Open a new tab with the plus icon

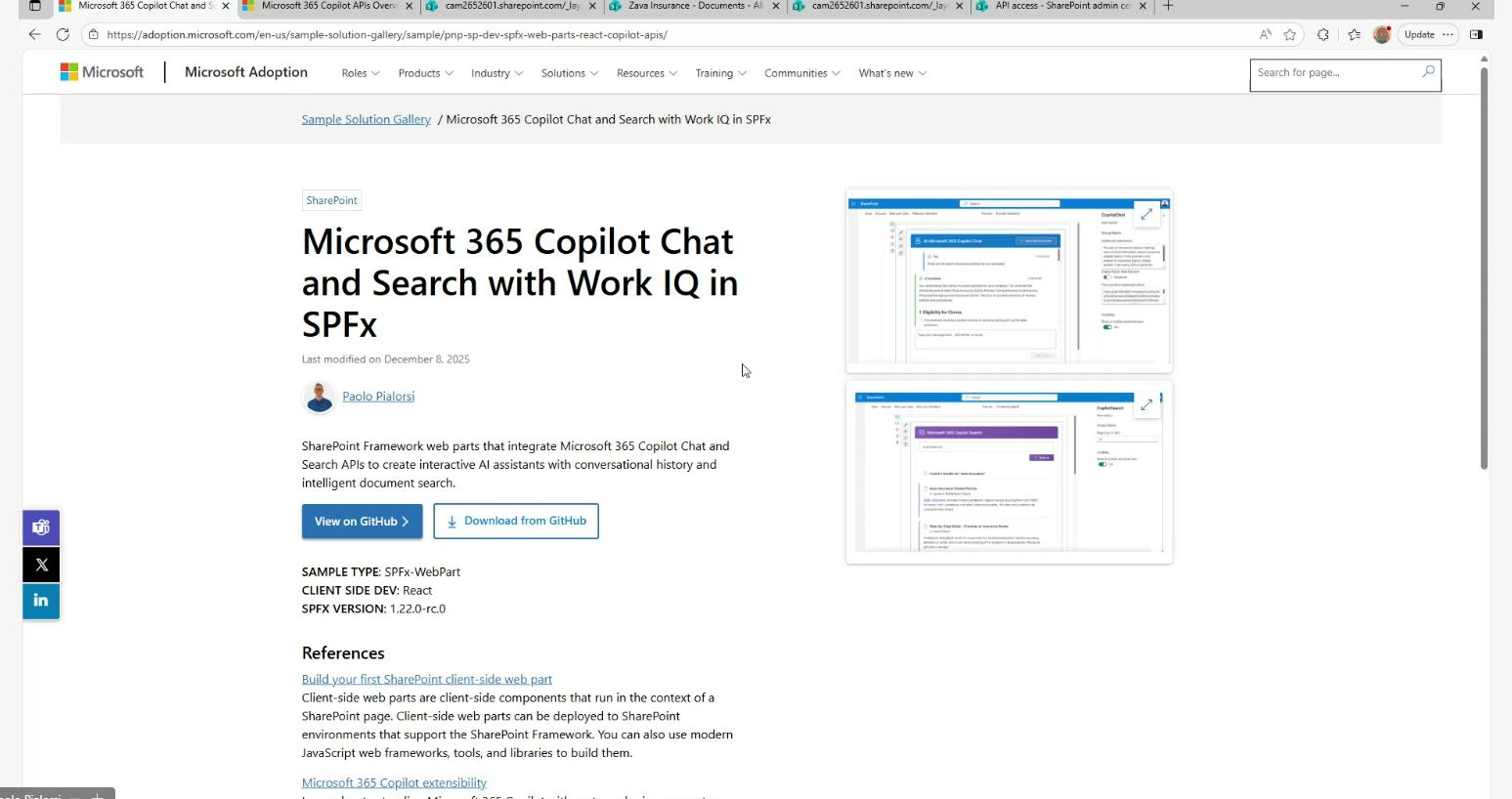tap(1168, 6)
